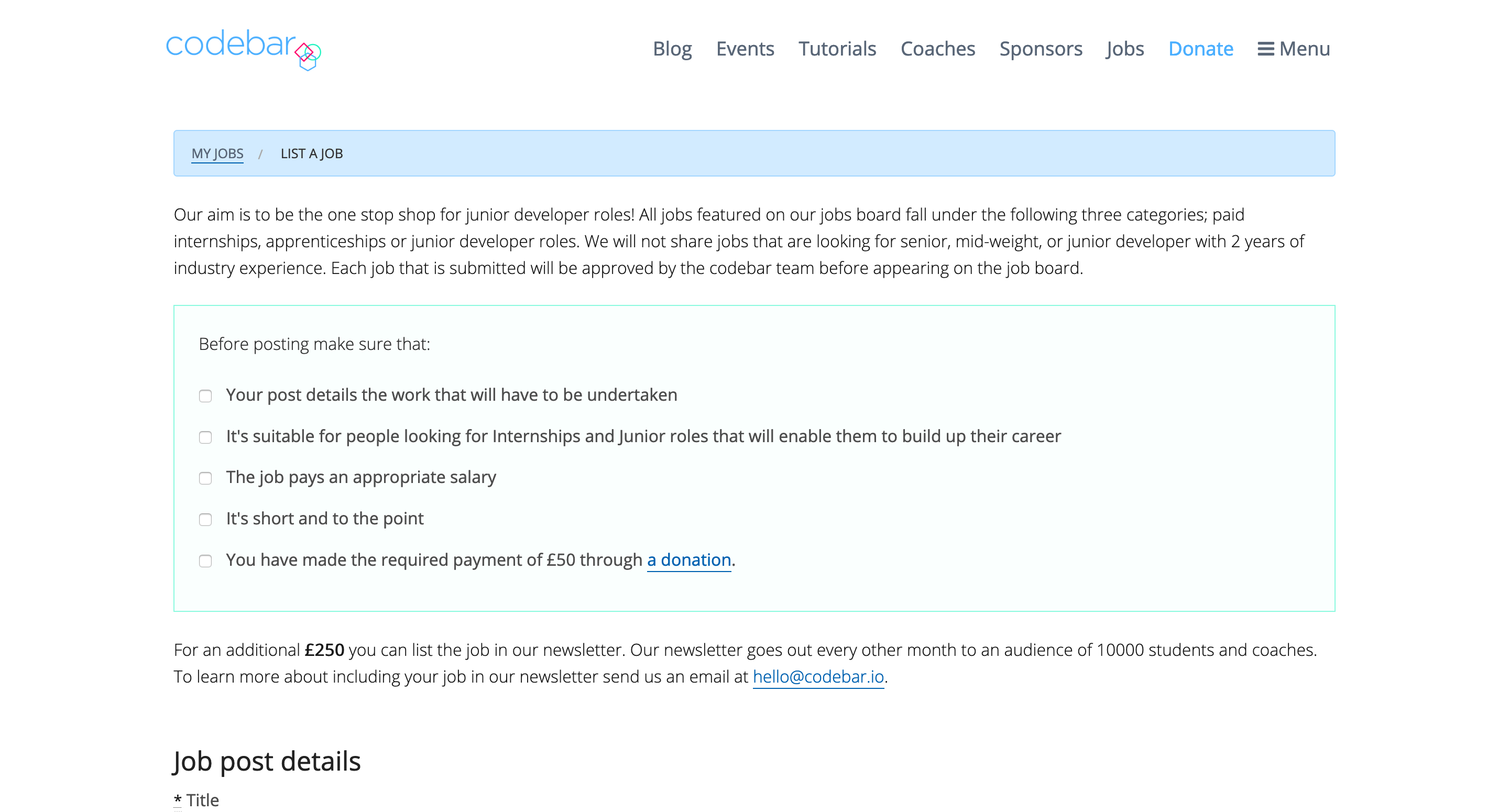Open the Blog page
This screenshot has width=1509, height=812.
[x=672, y=49]
